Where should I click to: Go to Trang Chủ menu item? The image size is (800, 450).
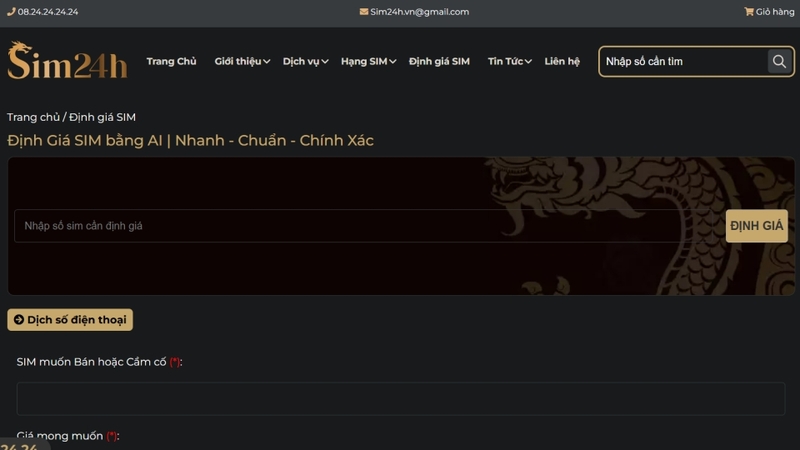[171, 61]
